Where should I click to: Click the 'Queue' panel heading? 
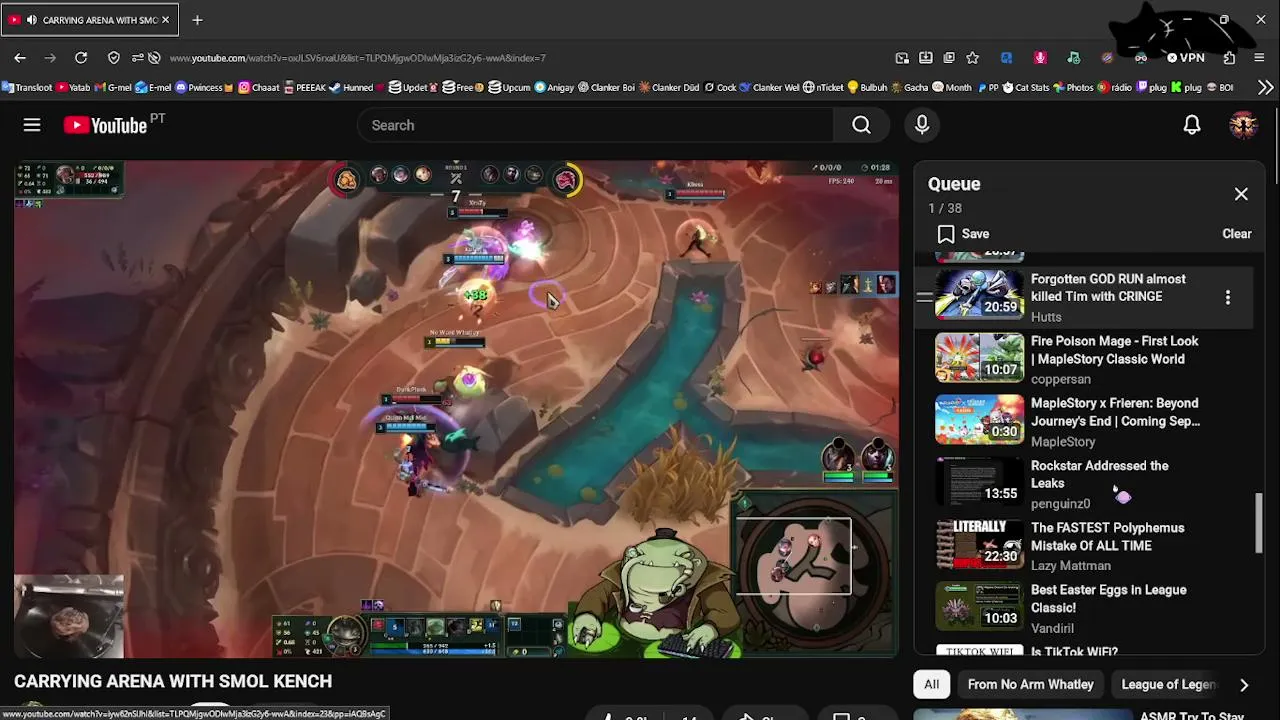pos(954,184)
